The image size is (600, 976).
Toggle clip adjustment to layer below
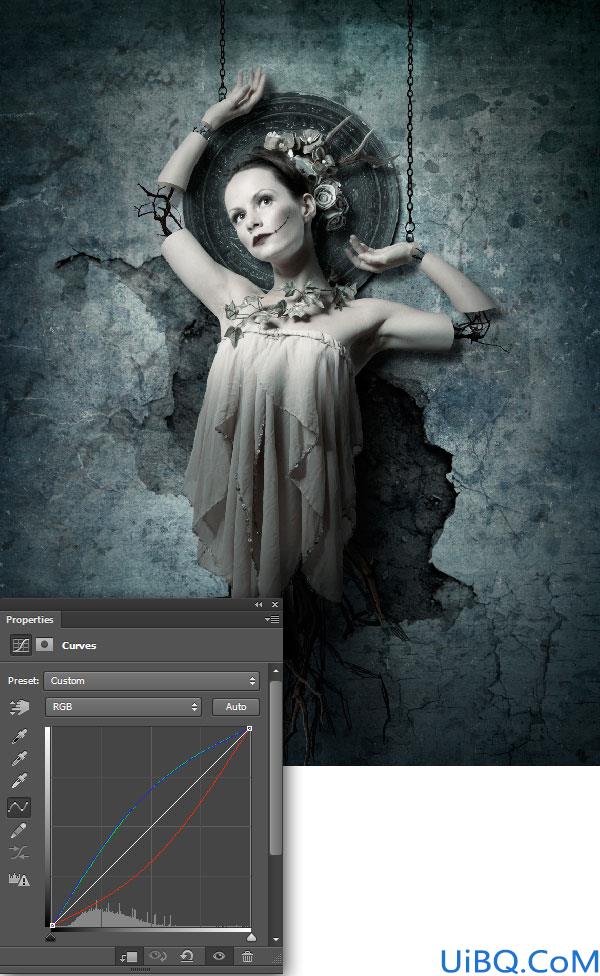129,957
